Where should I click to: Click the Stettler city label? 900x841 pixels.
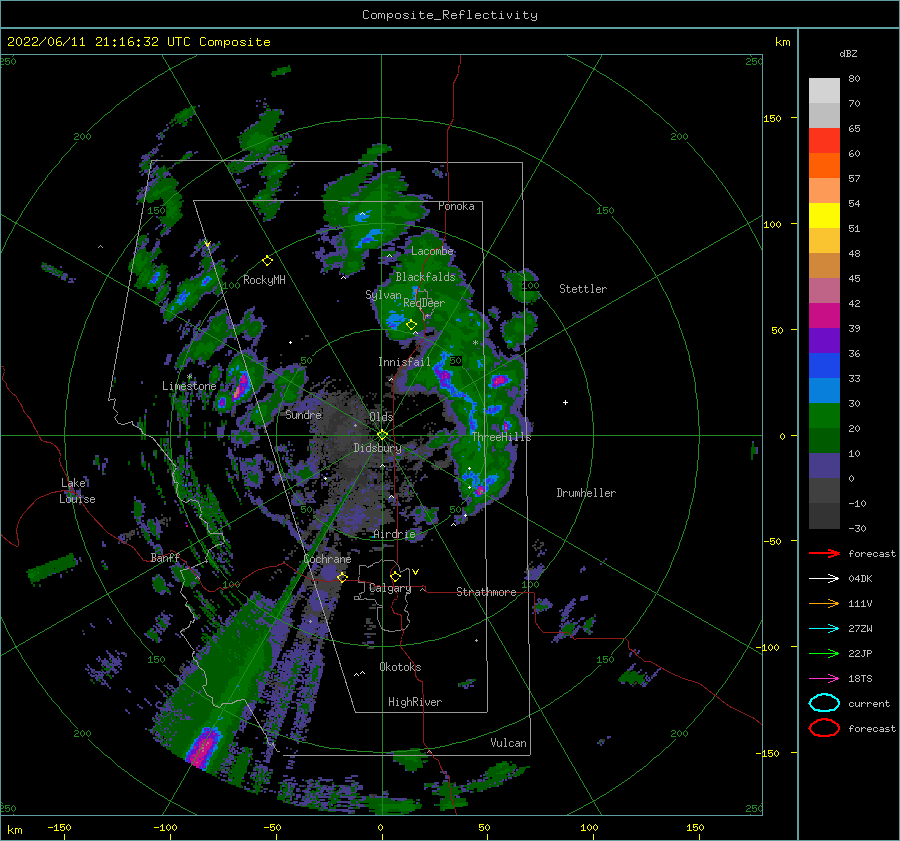point(583,289)
